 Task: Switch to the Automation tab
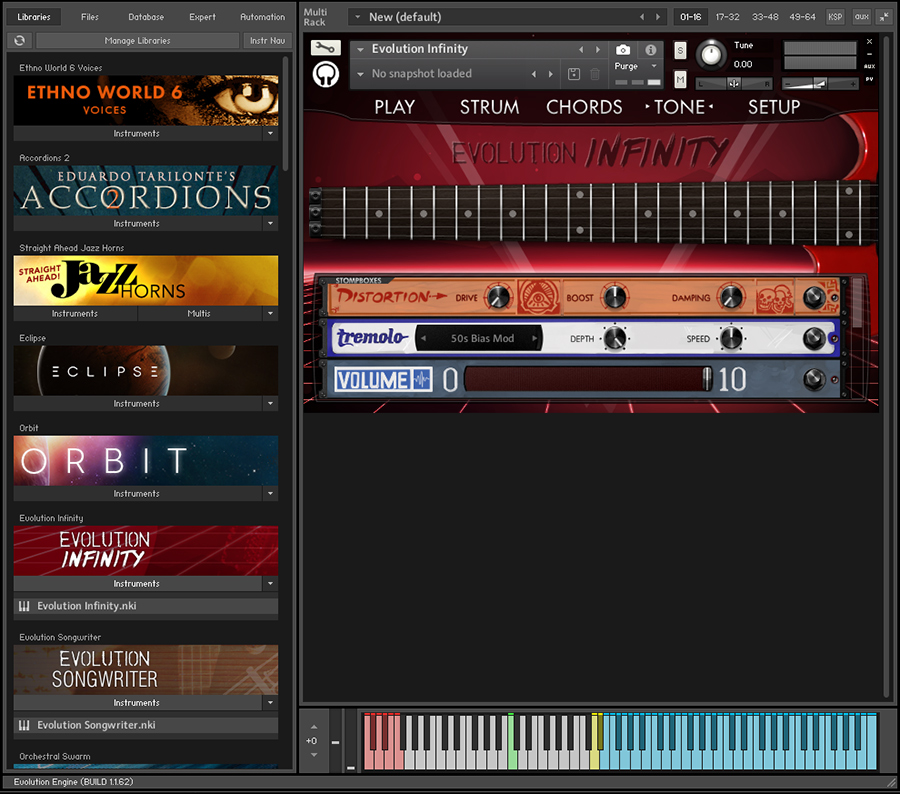262,17
